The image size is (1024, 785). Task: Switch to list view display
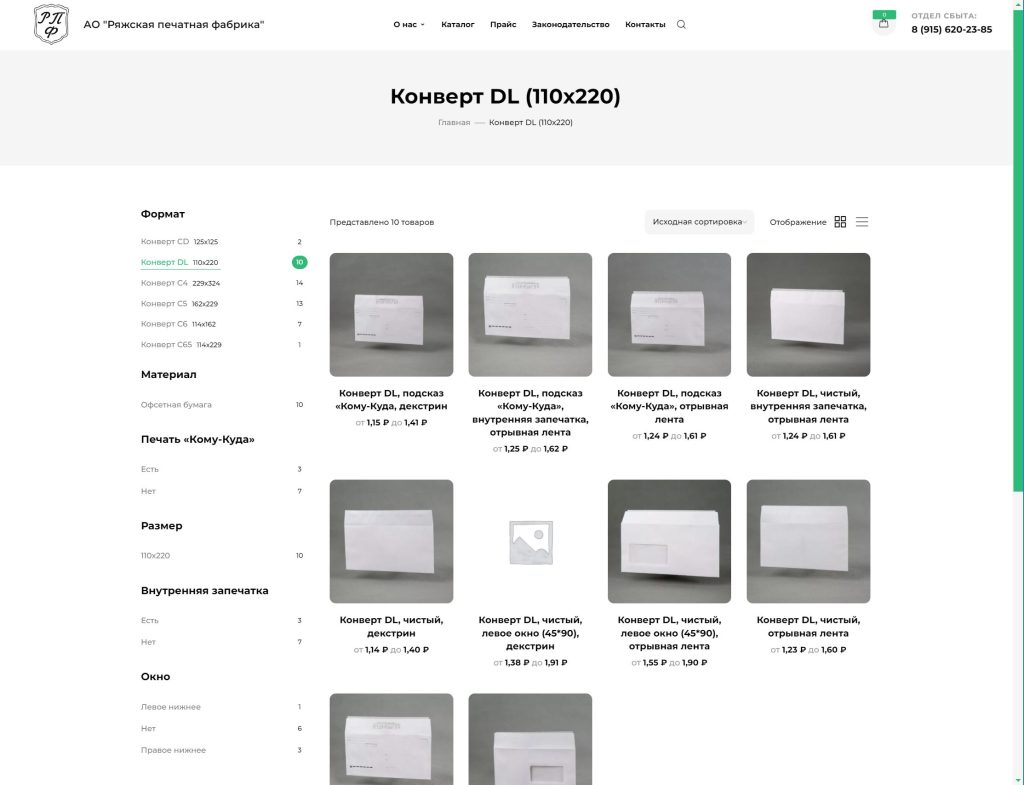(x=862, y=222)
